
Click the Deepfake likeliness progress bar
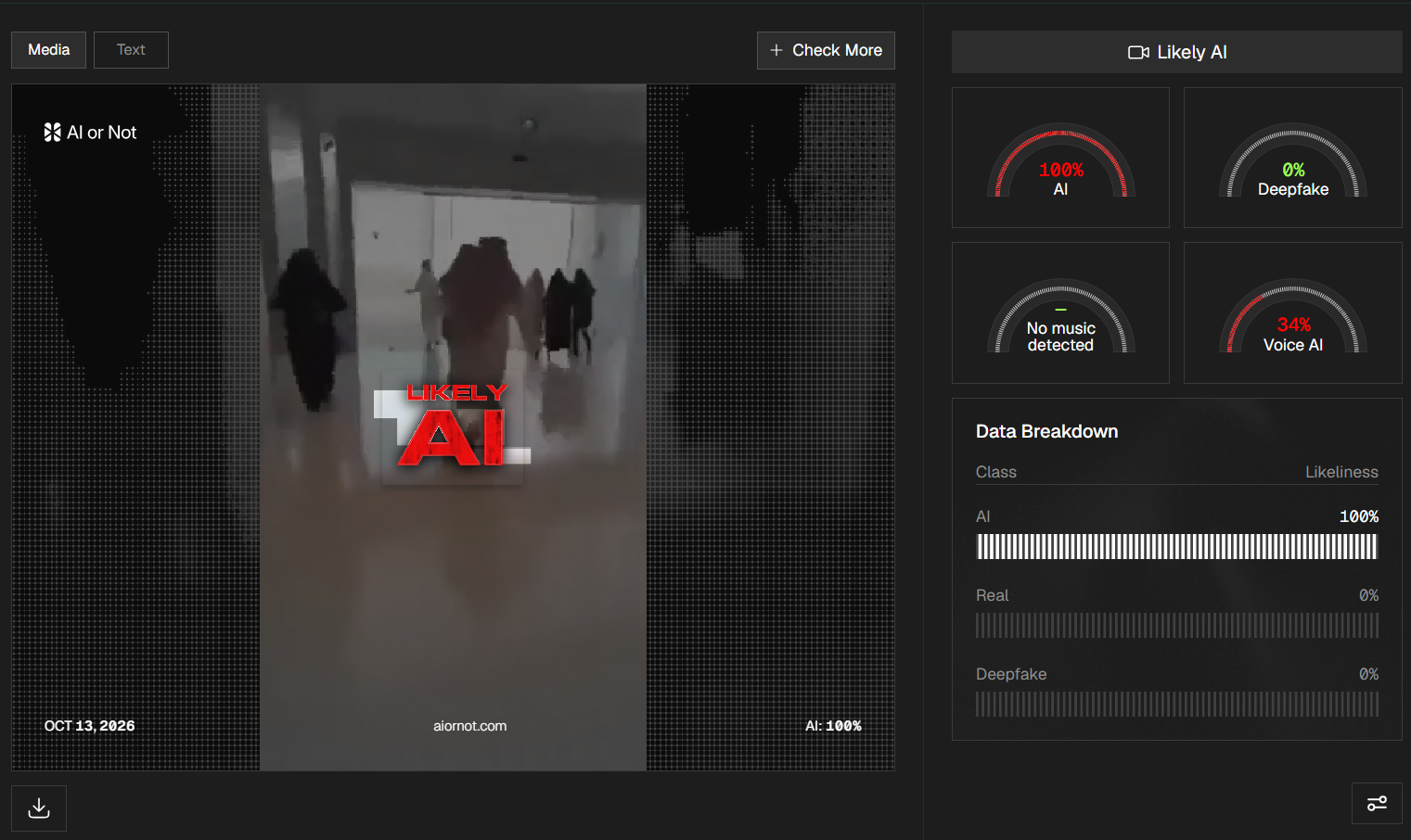click(1177, 705)
